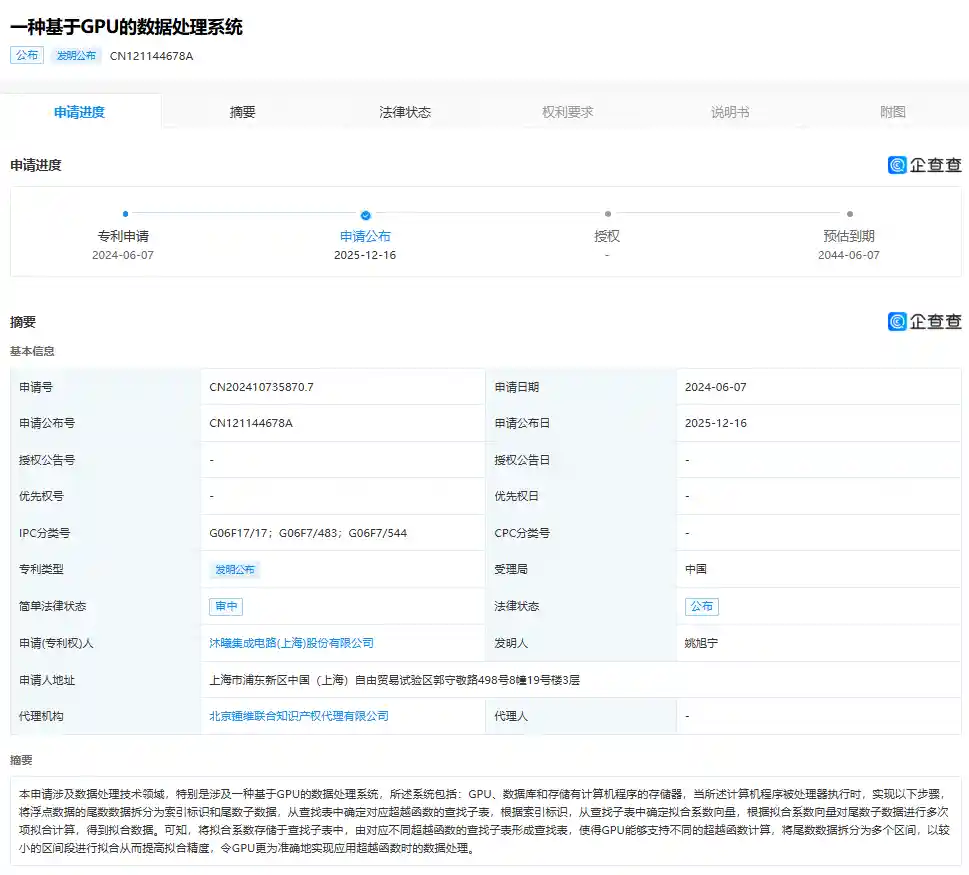Click the 企查查 logo beside 申请进度

click(923, 165)
